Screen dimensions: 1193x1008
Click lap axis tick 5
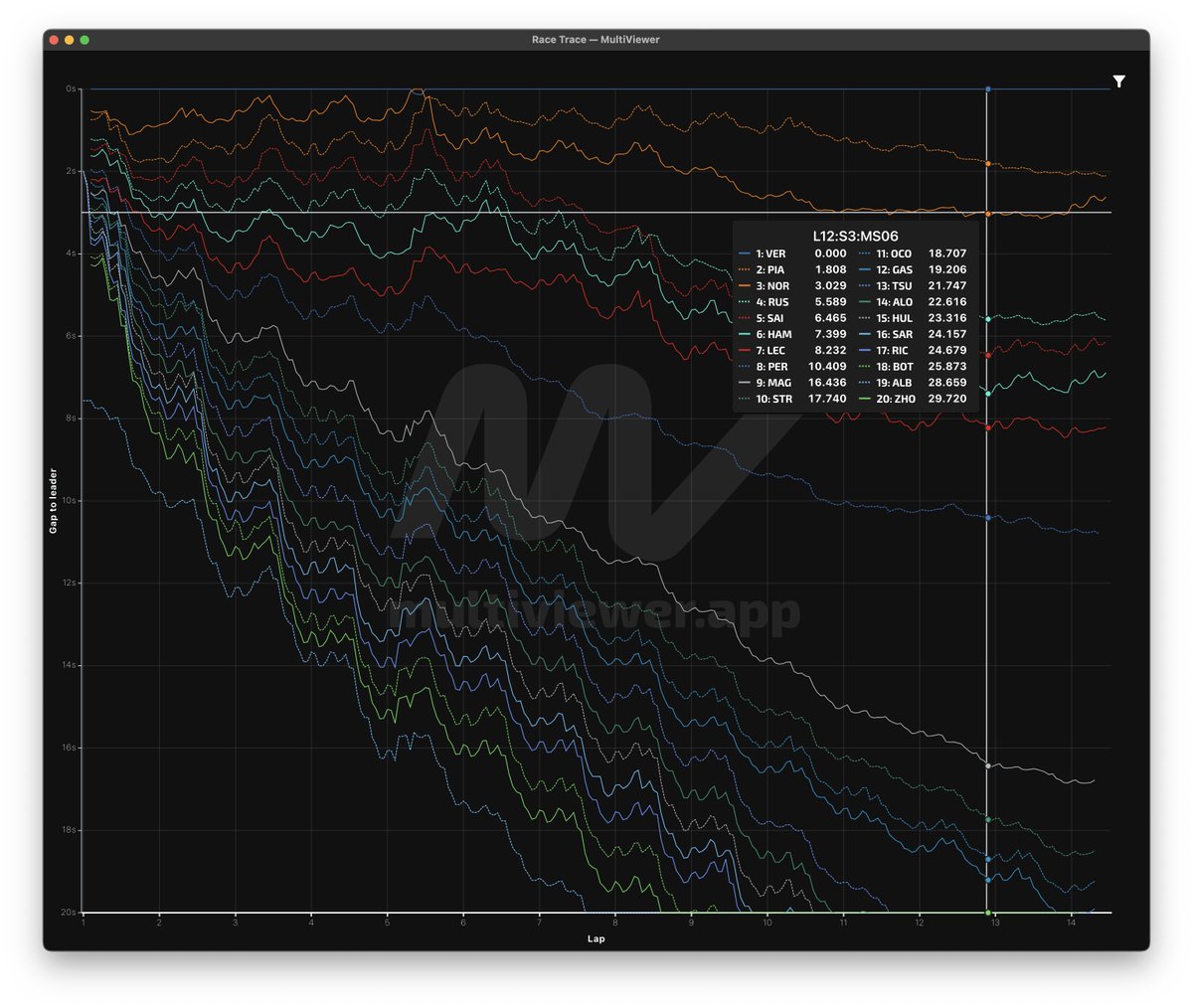click(388, 923)
